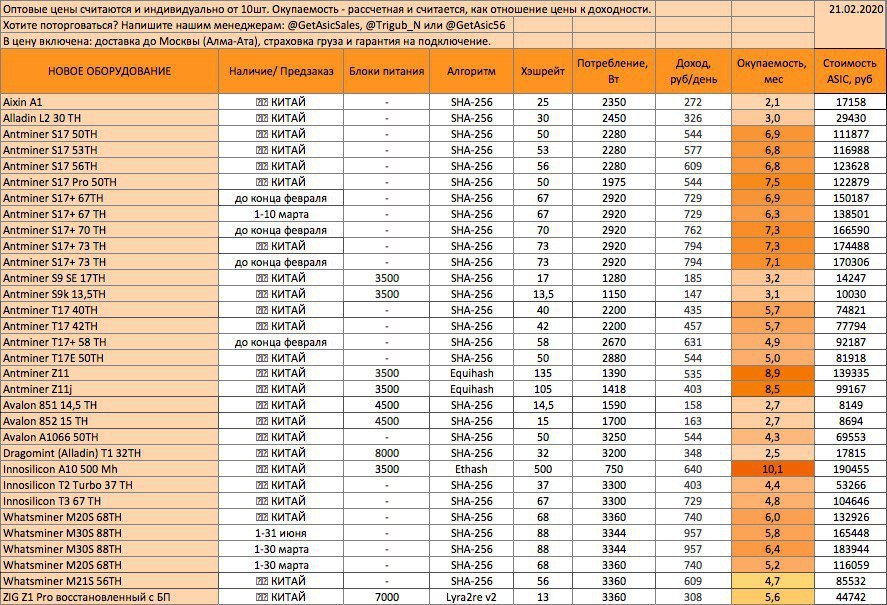This screenshot has width=887, height=605.
Task: Select the hashrate value 135
Action: pyautogui.click(x=542, y=373)
